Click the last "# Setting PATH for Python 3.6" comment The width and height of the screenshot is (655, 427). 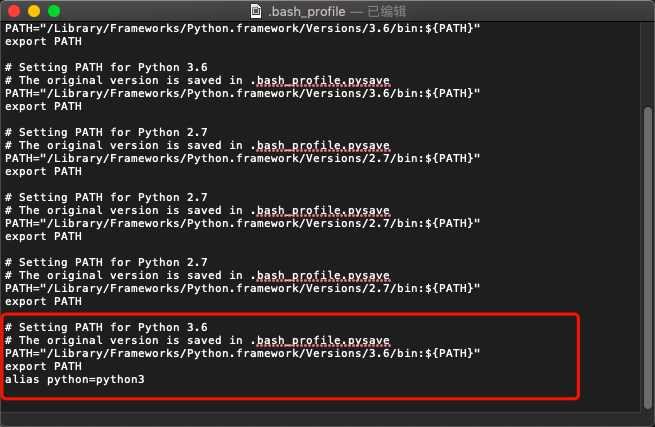(x=105, y=327)
